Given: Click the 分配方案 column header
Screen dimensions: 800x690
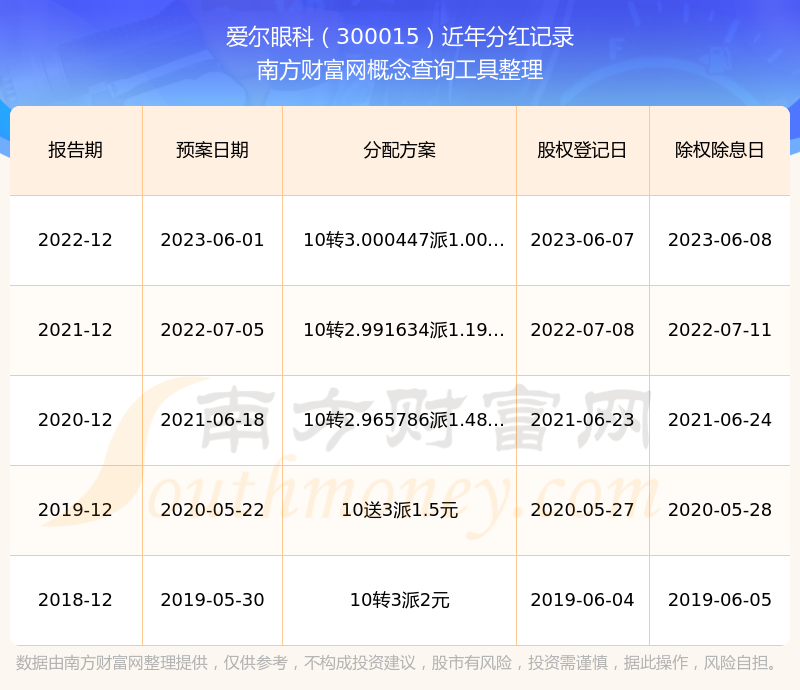Looking at the screenshot, I should point(399,151).
